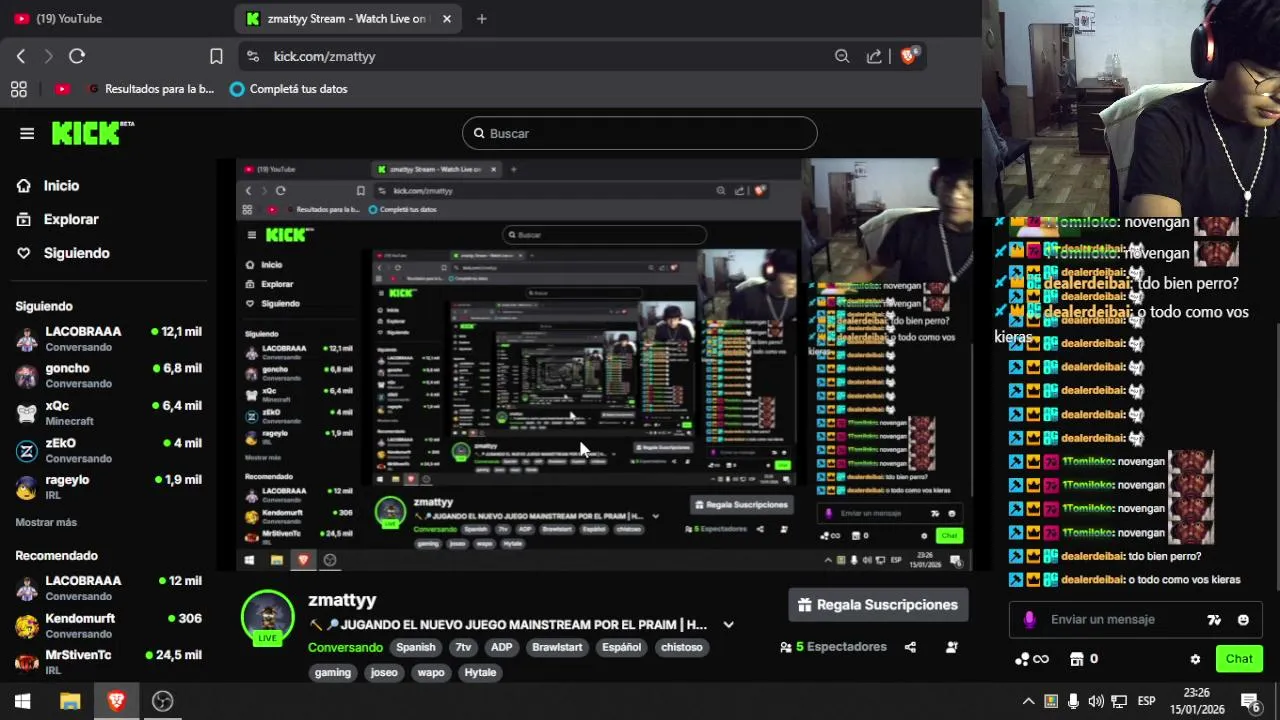Click the zmattyy LIVE avatar
The image size is (1280, 720).
[267, 617]
